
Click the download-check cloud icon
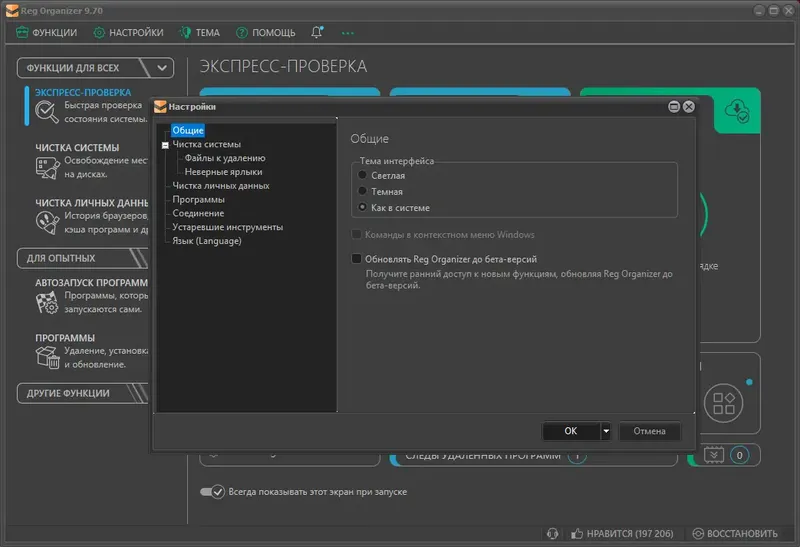pyautogui.click(x=737, y=111)
